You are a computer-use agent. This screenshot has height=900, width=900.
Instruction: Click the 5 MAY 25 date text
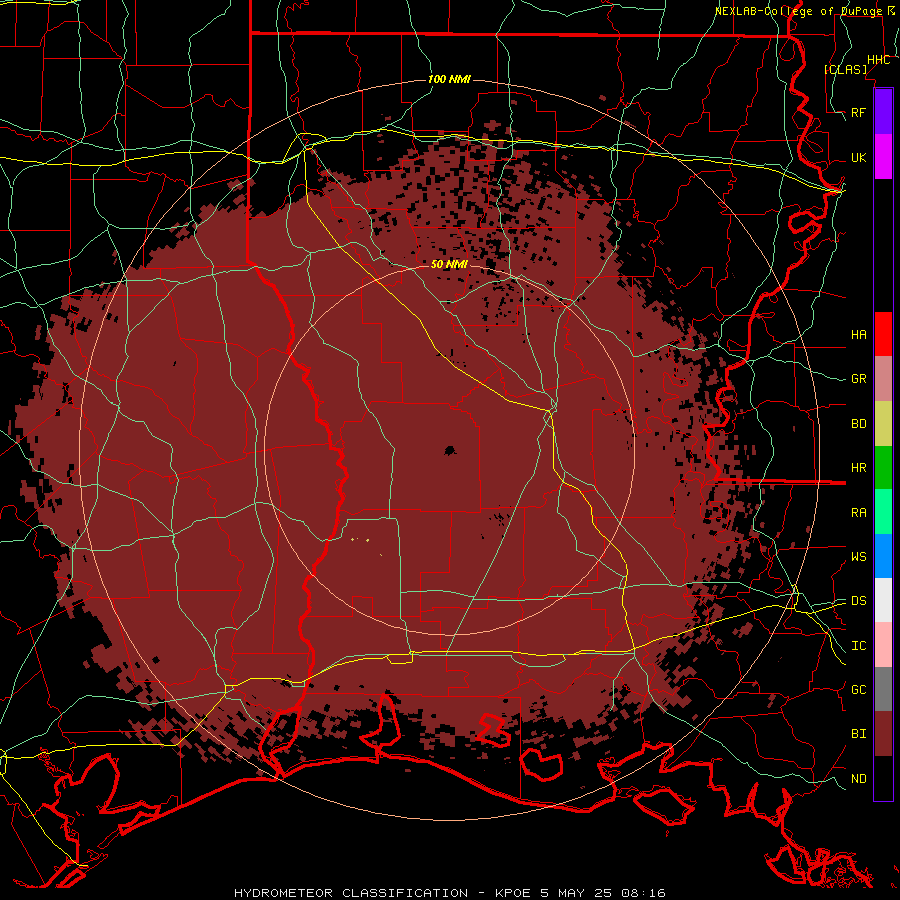click(x=577, y=893)
